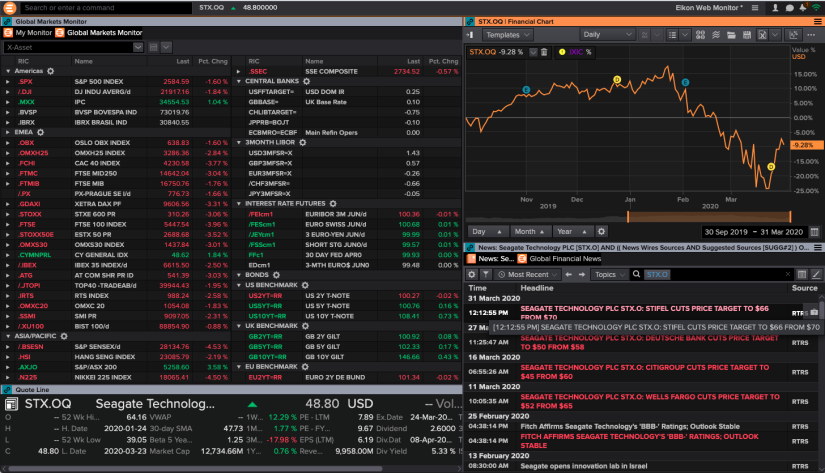Click the news panel settings gear icon
This screenshot has height=473, width=825.
tap(473, 274)
